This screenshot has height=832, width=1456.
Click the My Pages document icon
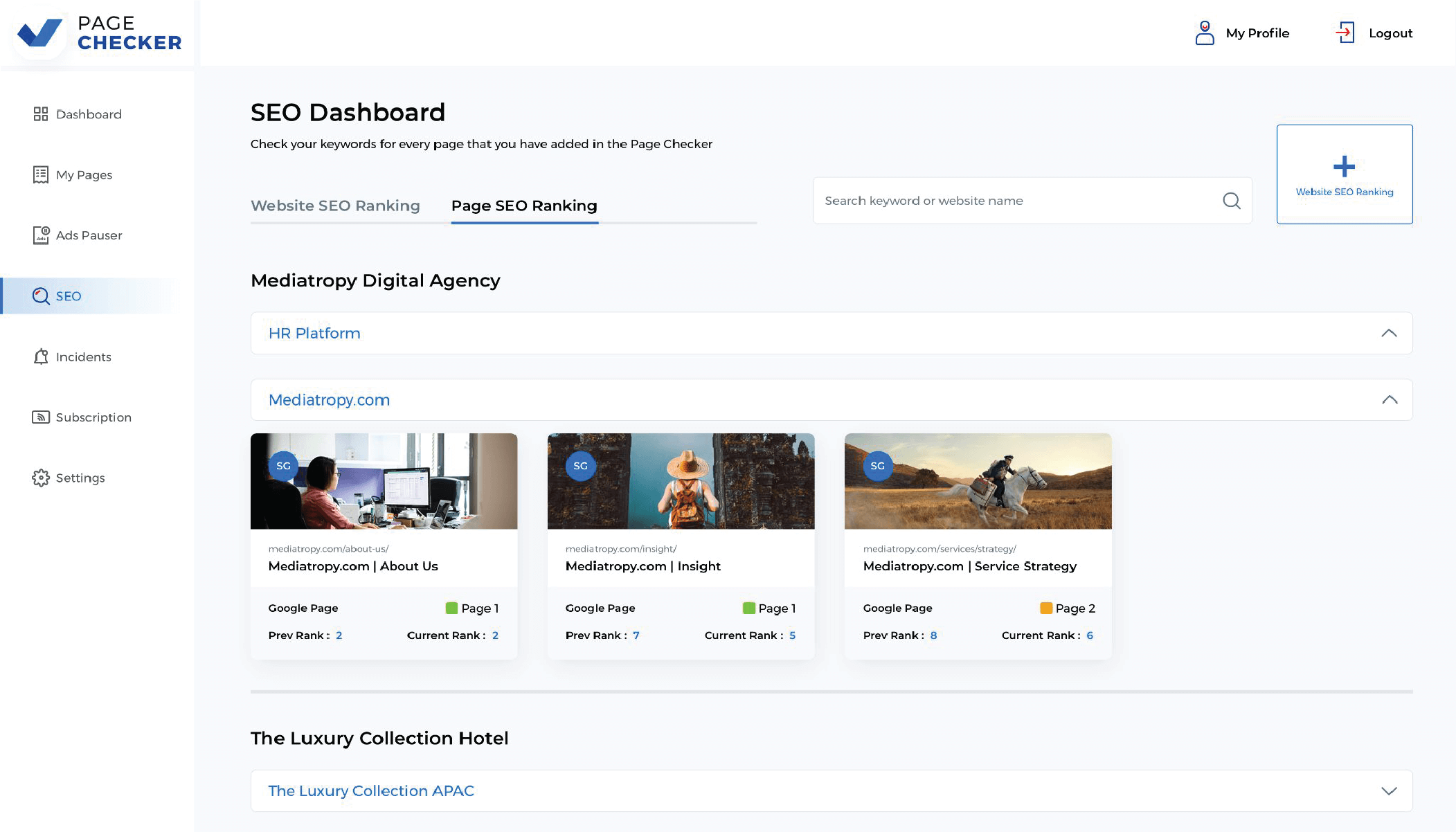pyautogui.click(x=41, y=175)
